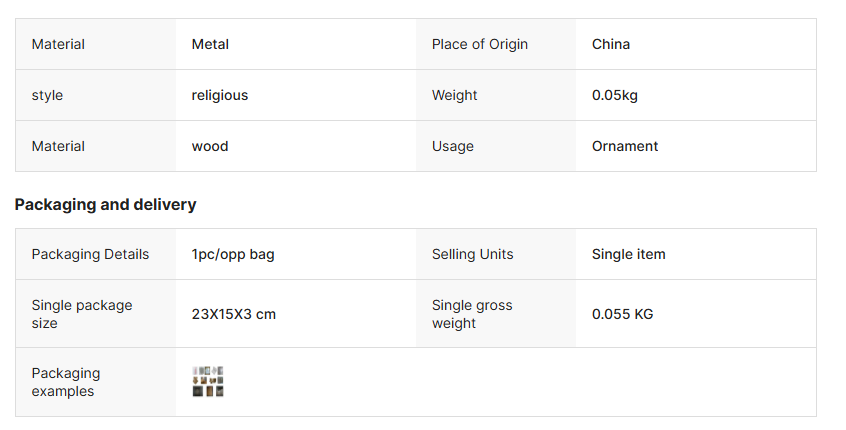Click the "Place of Origin" label
This screenshot has width=846, height=430.
[480, 44]
